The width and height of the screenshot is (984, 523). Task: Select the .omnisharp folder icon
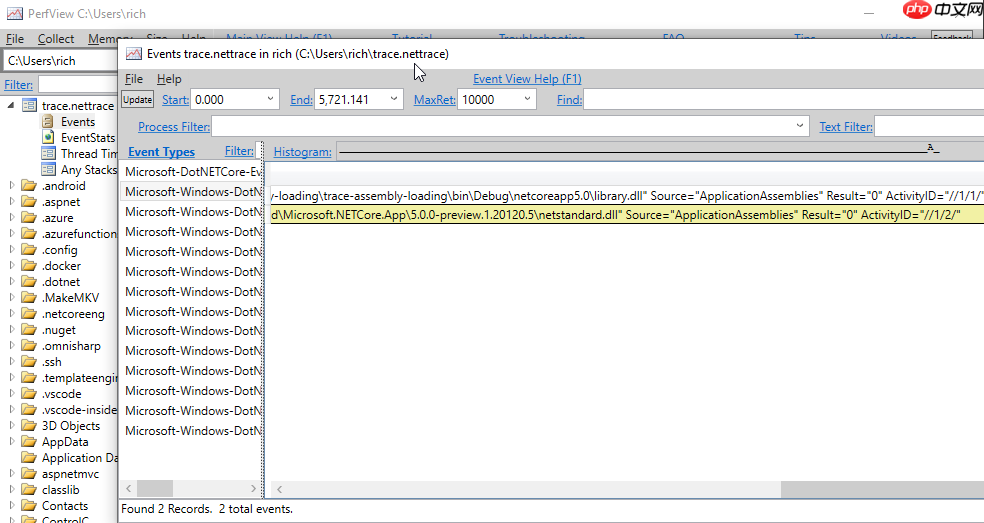pos(29,346)
